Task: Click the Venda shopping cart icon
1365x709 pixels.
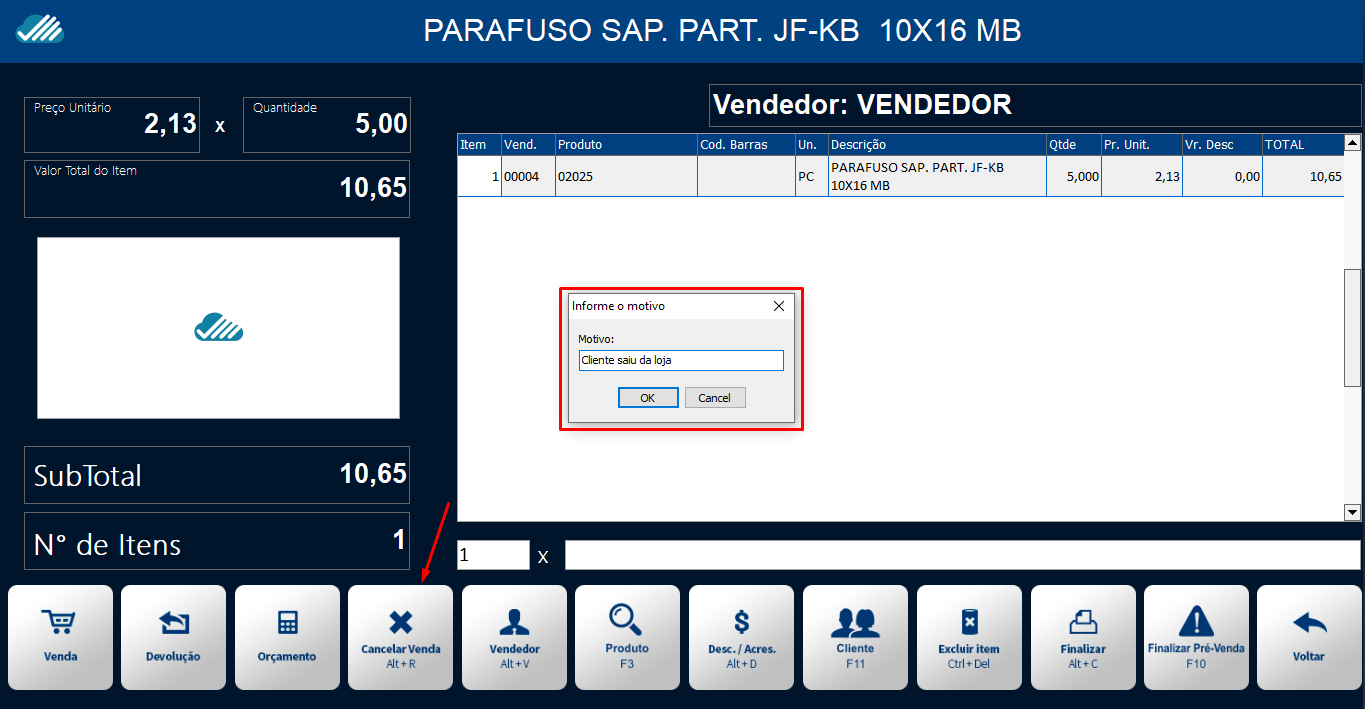Action: (61, 624)
